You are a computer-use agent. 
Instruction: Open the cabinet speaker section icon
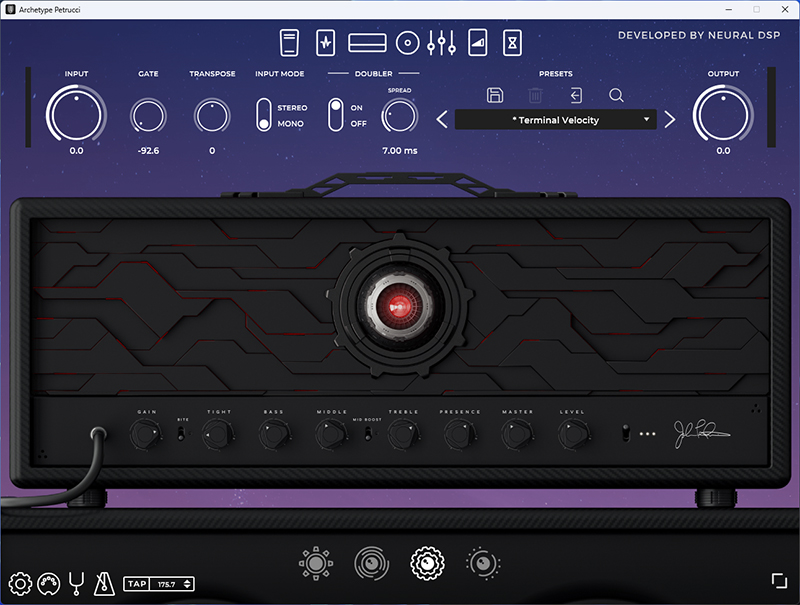coord(408,43)
